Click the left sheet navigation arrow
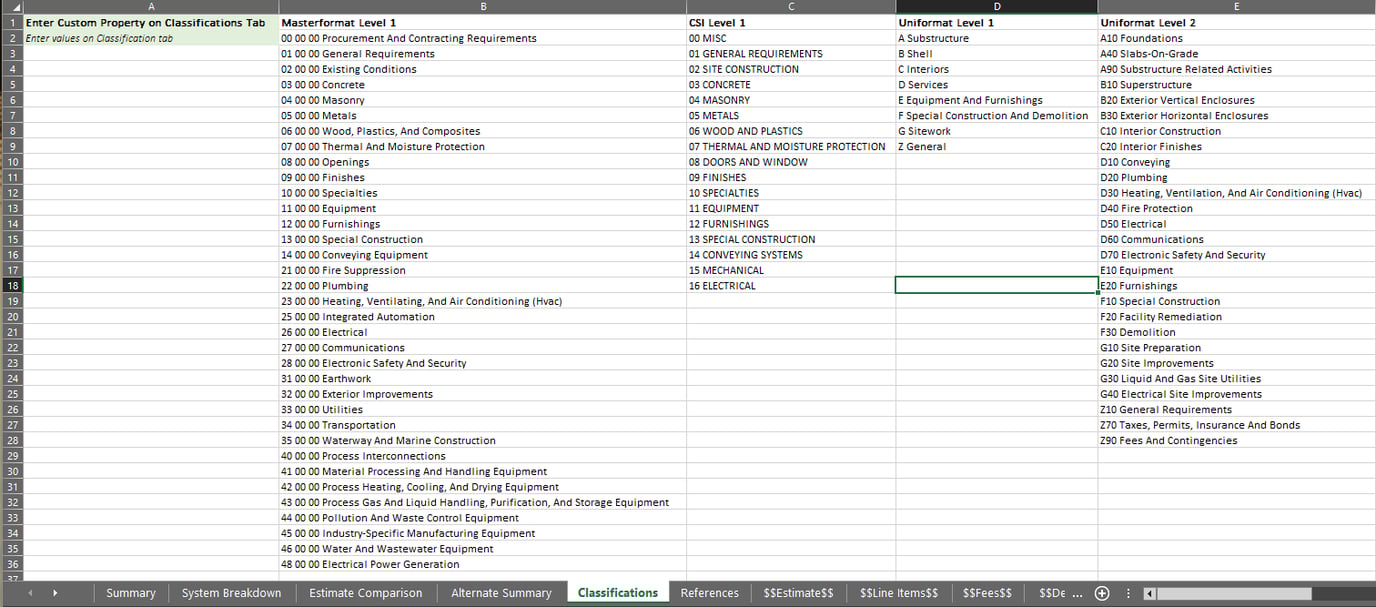1376x607 pixels. pos(30,592)
